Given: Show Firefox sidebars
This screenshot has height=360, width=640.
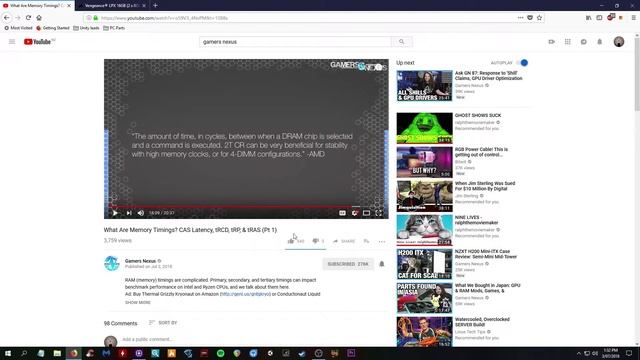Looking at the screenshot, I should [x=599, y=18].
